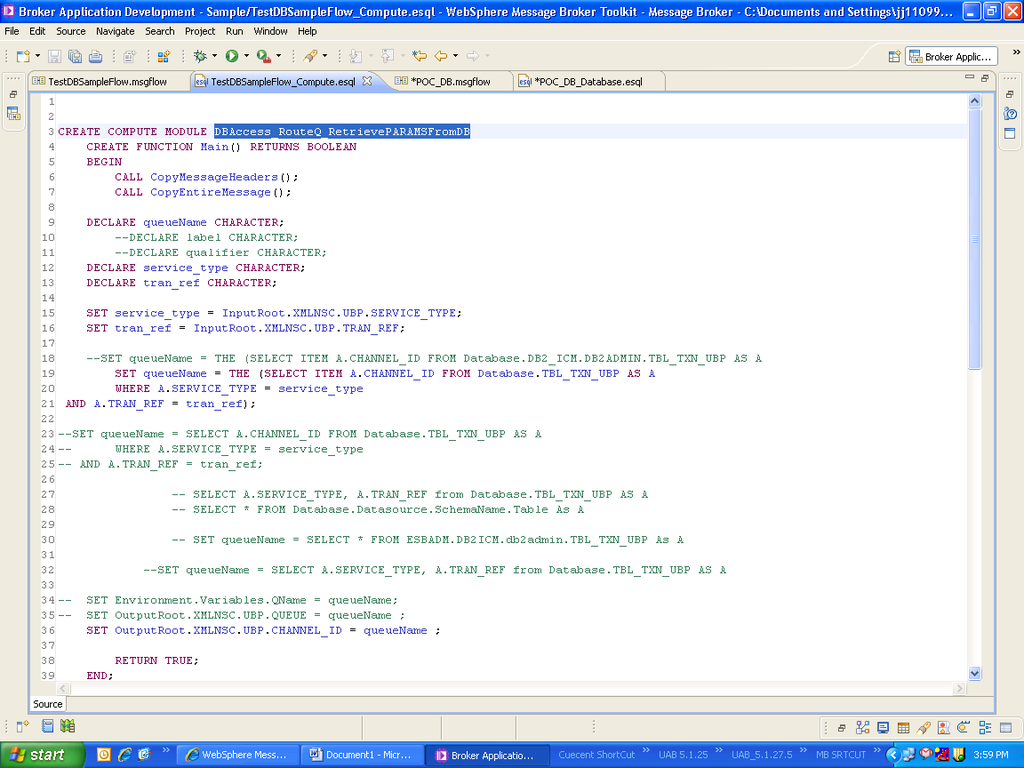Image resolution: width=1024 pixels, height=768 pixels.
Task: Click the Help icon on the right edge
Action: tap(1010, 113)
